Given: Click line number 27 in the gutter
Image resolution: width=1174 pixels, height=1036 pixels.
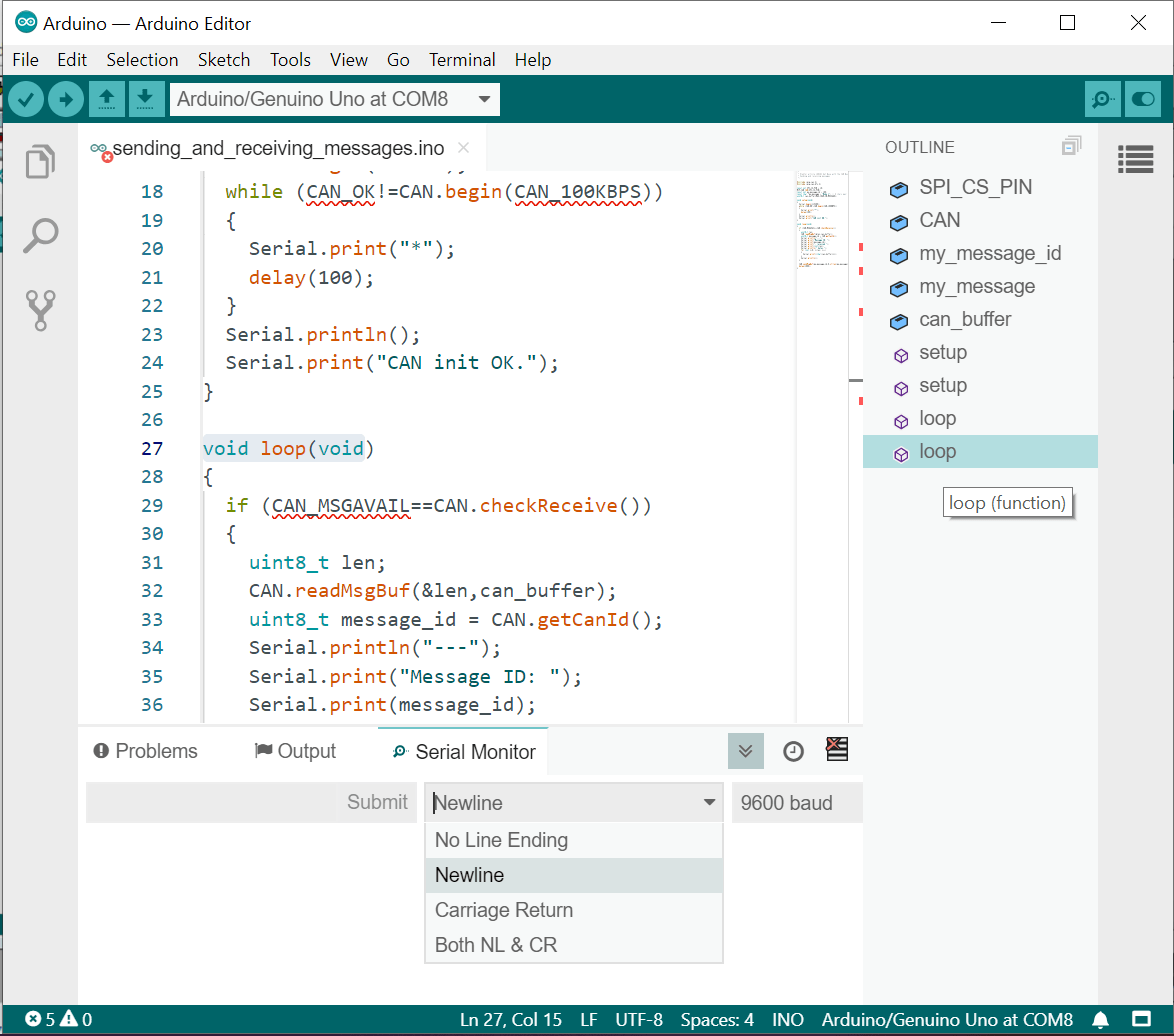Looking at the screenshot, I should click(x=152, y=448).
